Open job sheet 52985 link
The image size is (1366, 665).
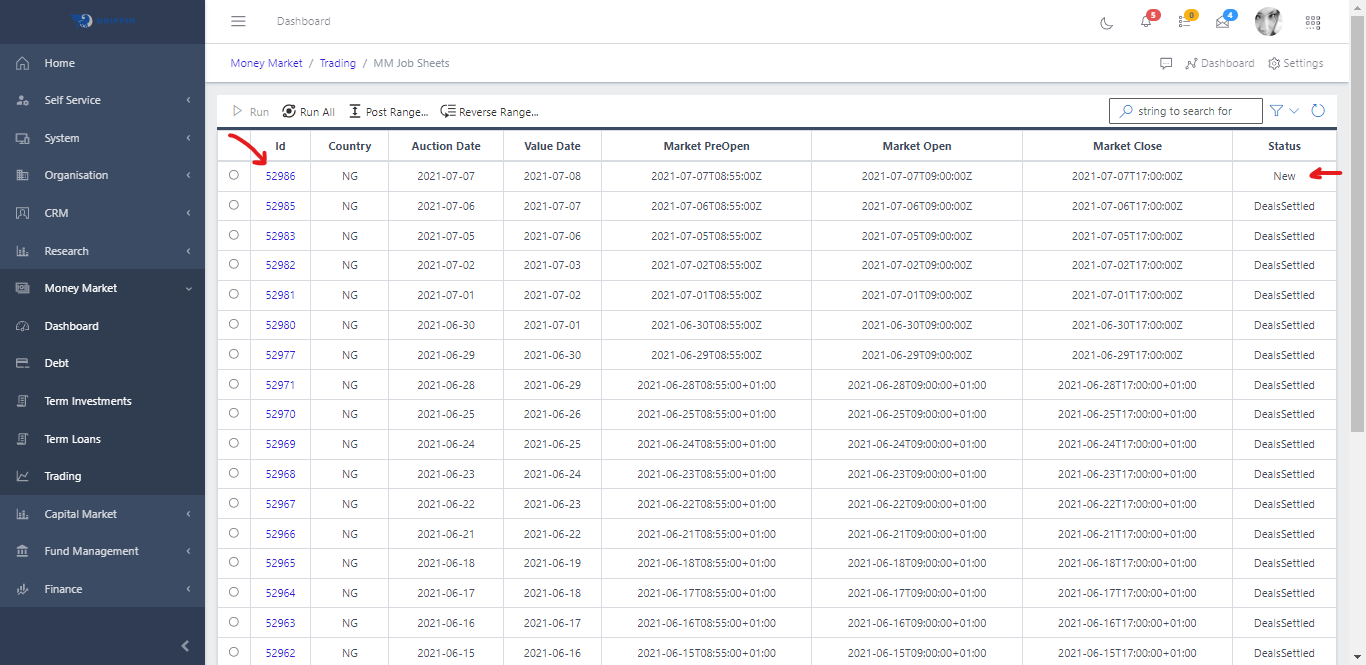[280, 205]
